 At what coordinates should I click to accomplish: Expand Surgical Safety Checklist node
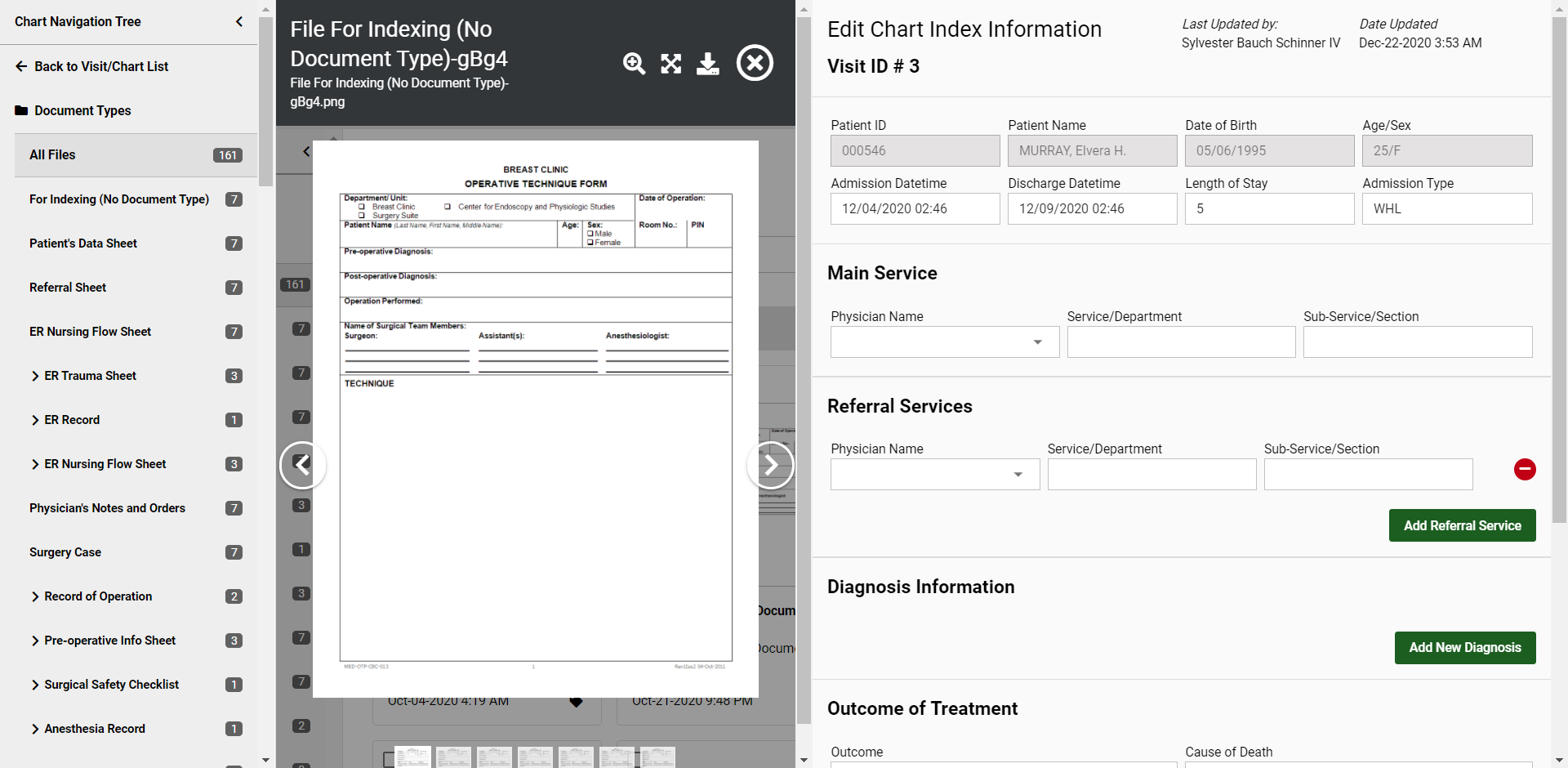(35, 685)
